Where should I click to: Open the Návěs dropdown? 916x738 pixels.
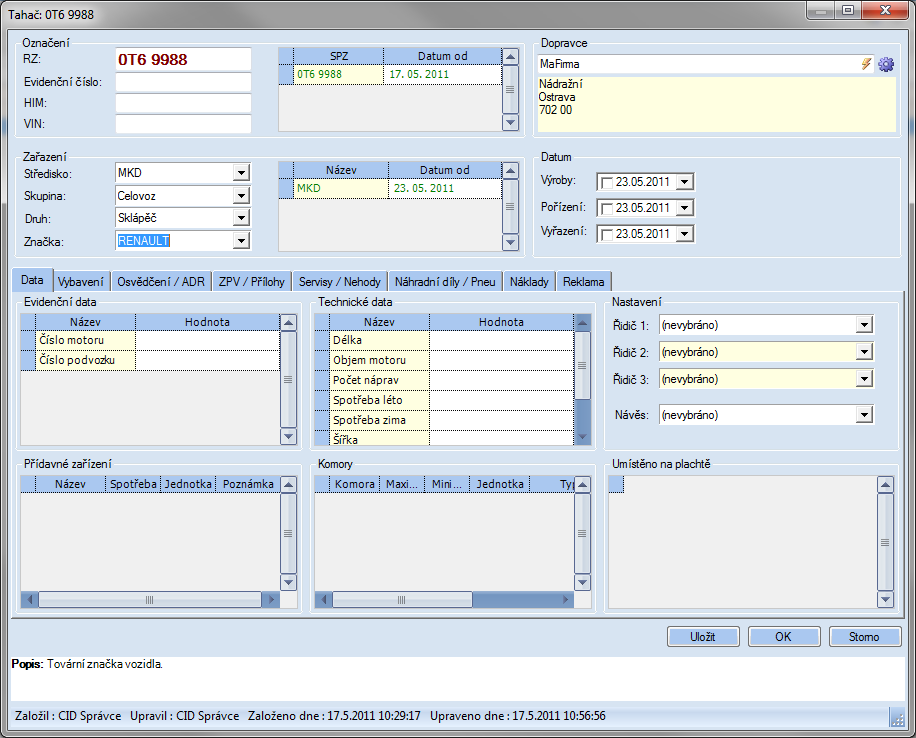(864, 415)
